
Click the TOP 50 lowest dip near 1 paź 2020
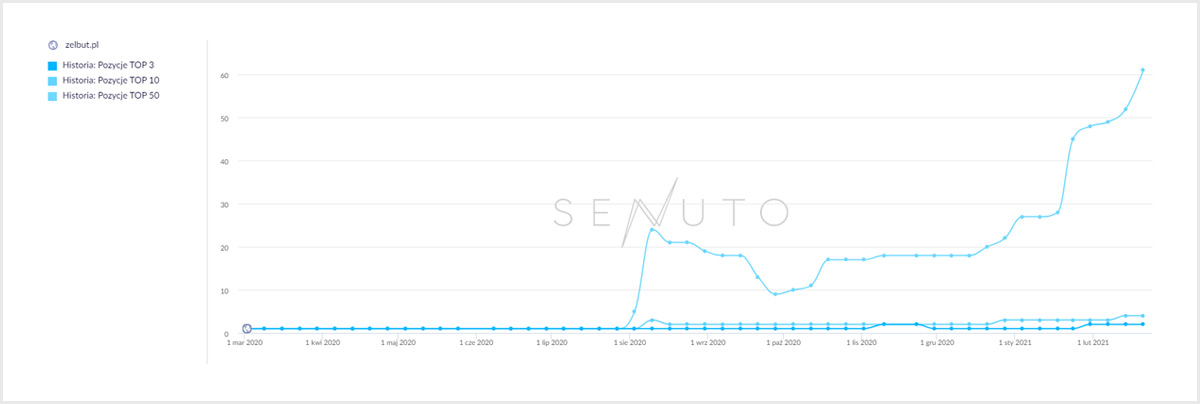[x=775, y=294]
